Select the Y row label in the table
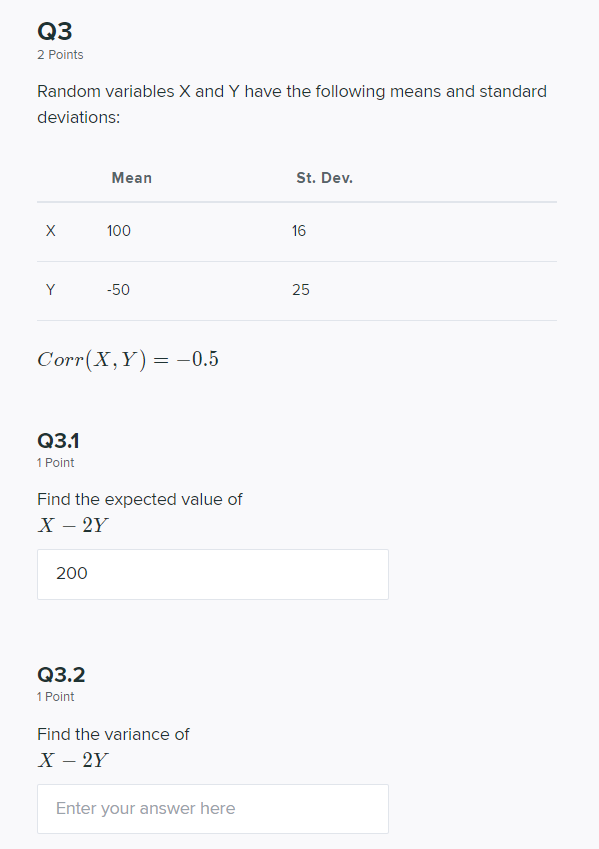 pos(50,290)
